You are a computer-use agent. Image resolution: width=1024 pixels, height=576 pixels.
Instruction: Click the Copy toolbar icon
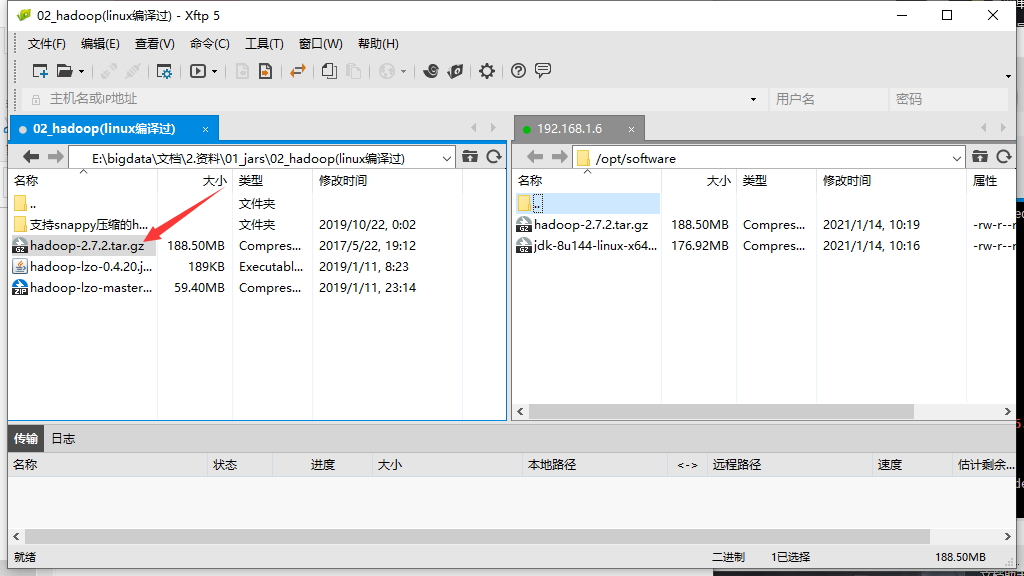tap(329, 71)
